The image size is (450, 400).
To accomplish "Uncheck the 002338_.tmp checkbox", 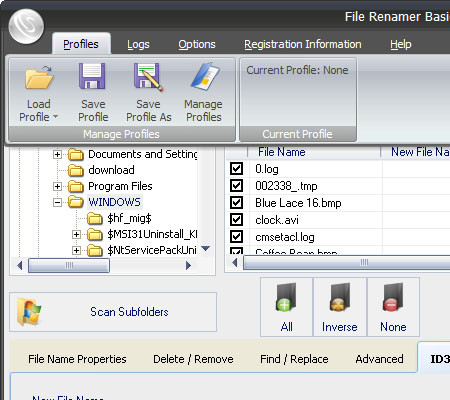I will 236,185.
